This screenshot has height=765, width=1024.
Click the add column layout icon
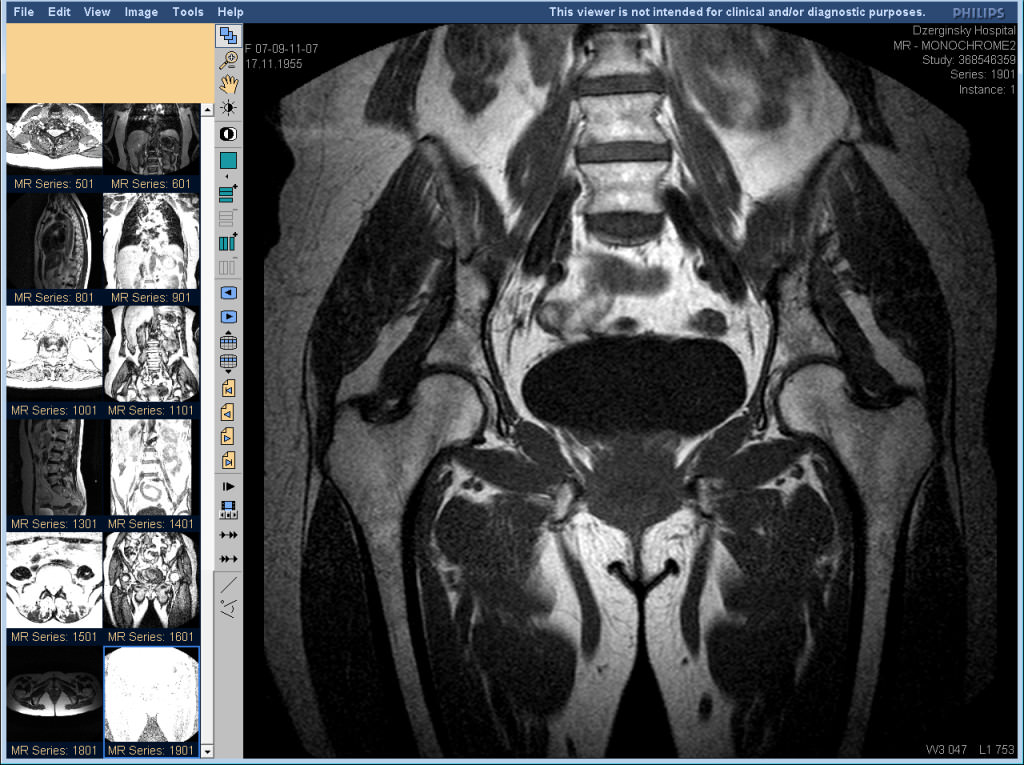[x=228, y=242]
